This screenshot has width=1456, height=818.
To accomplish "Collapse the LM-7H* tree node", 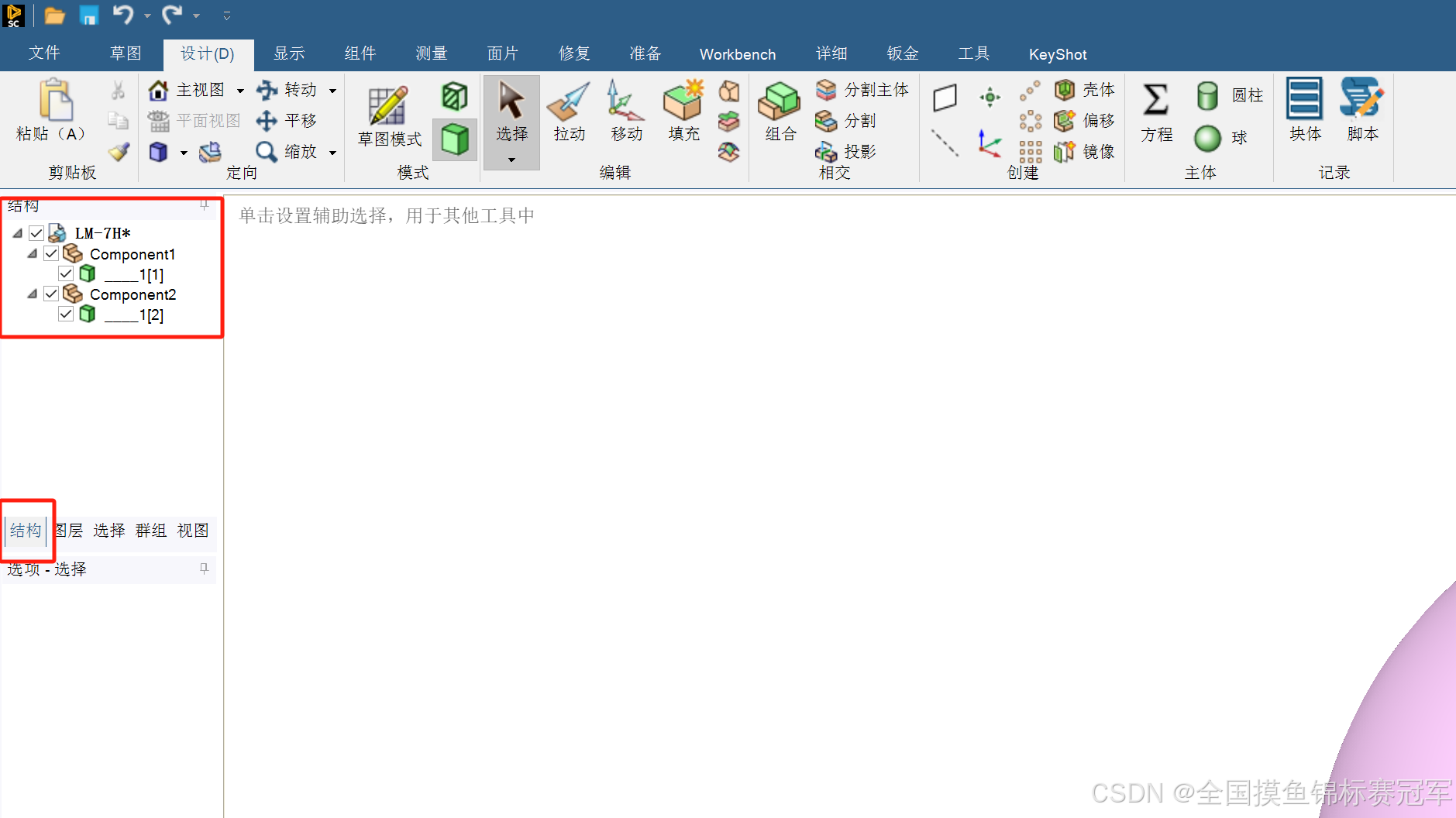I will (17, 232).
